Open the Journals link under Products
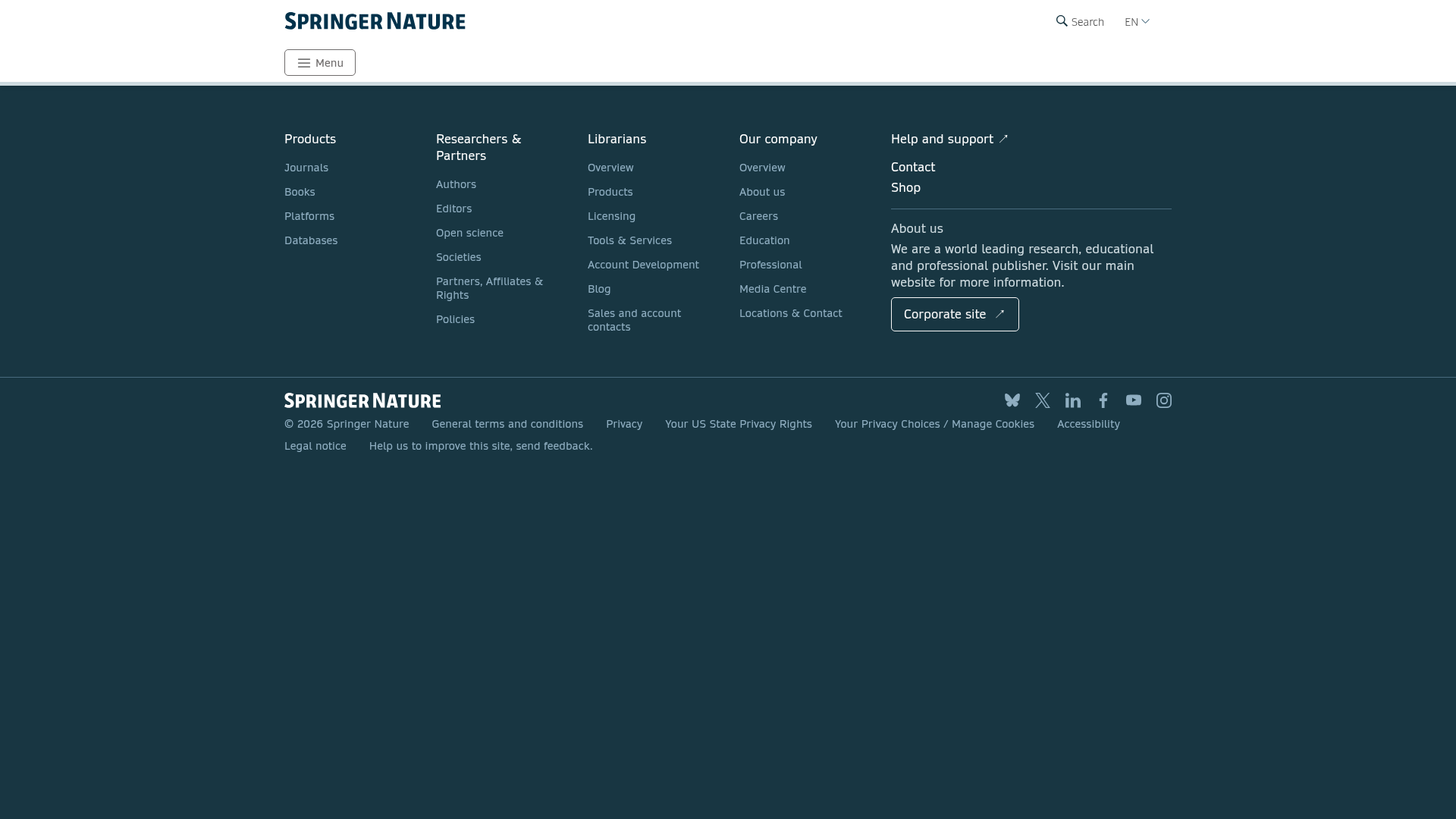The width and height of the screenshot is (1456, 819). [306, 168]
